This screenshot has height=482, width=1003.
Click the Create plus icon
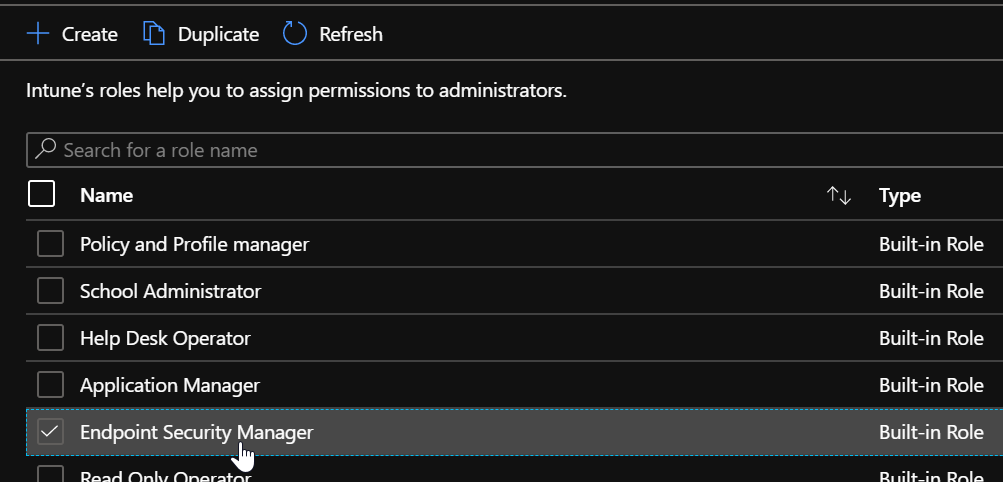[38, 34]
